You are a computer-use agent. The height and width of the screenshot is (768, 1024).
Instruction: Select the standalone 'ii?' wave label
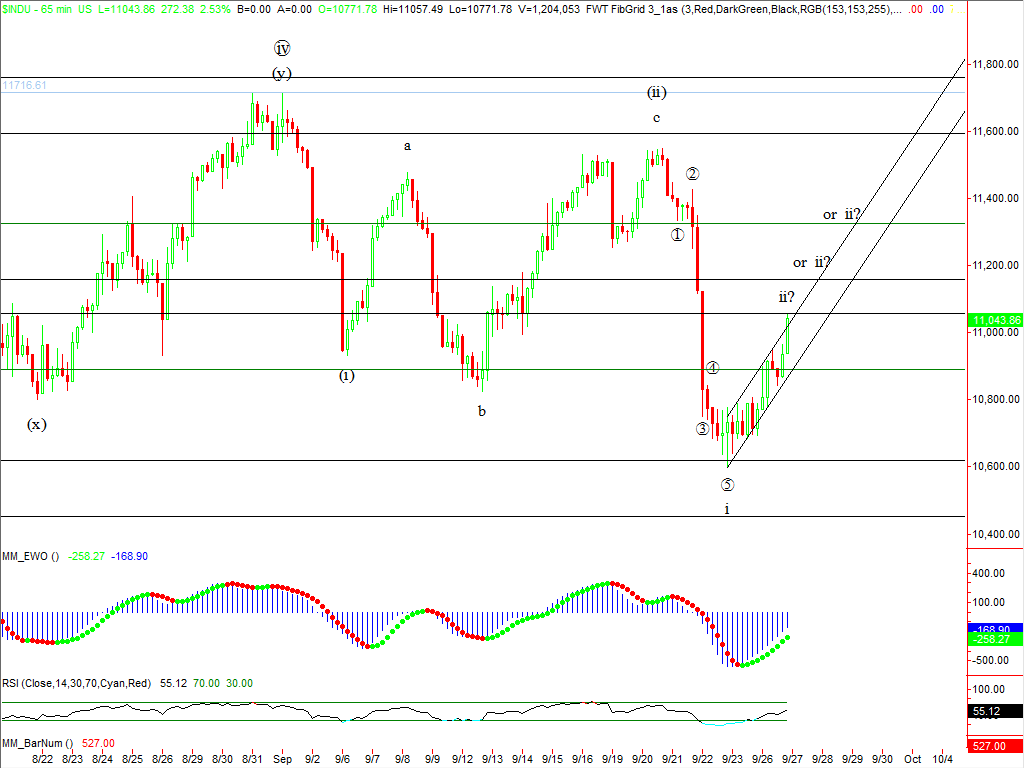(787, 297)
